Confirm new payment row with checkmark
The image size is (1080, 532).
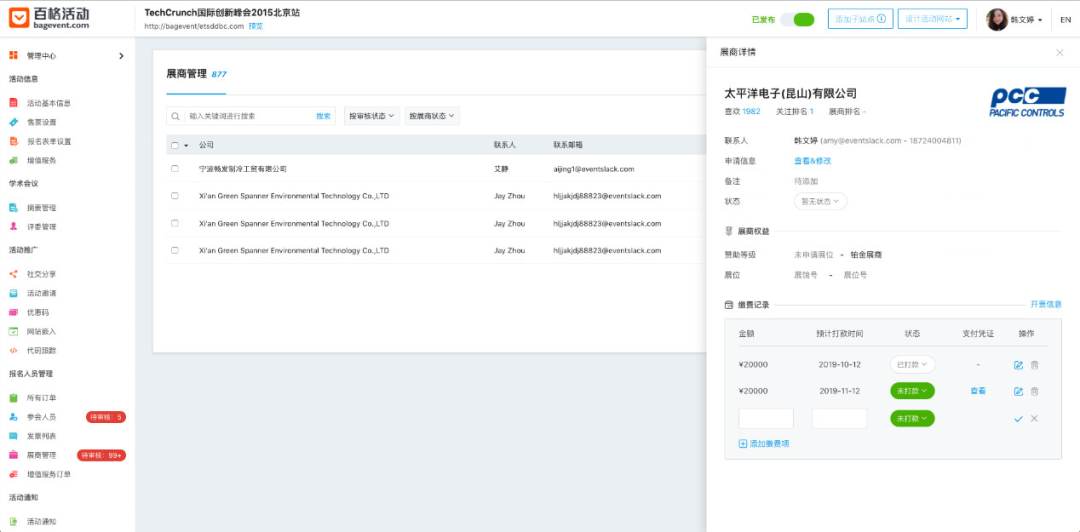(x=1018, y=418)
